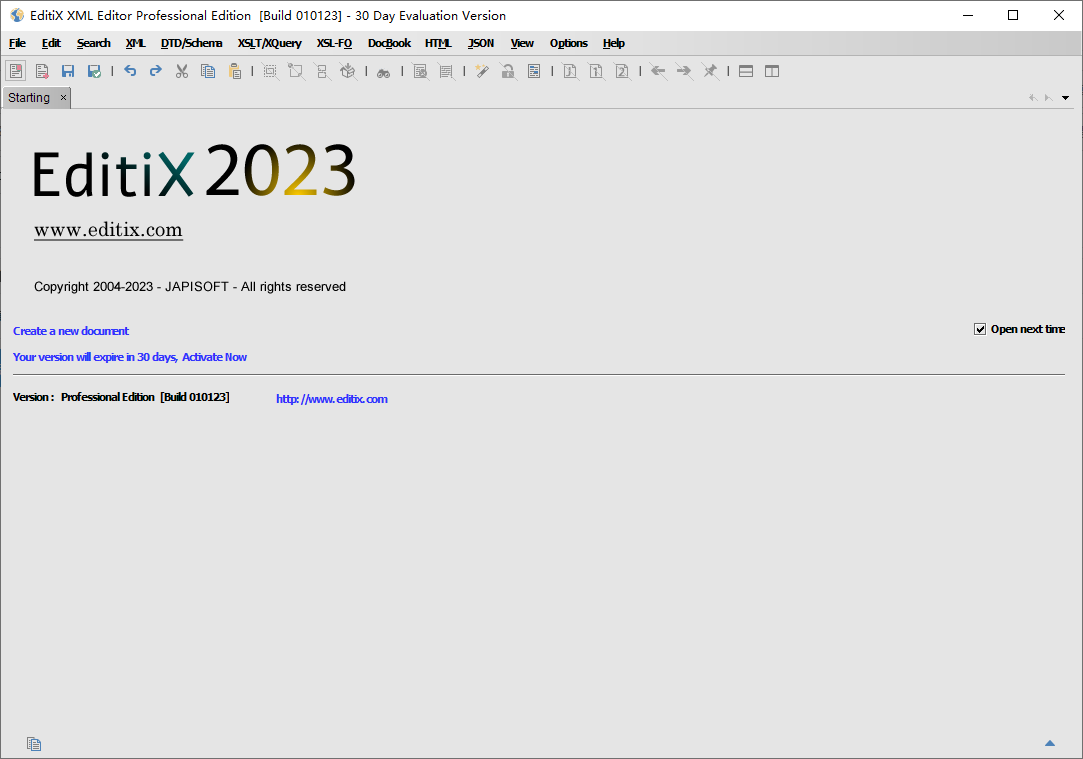The height and width of the screenshot is (759, 1083).
Task: Open the Search menu
Action: pyautogui.click(x=94, y=43)
